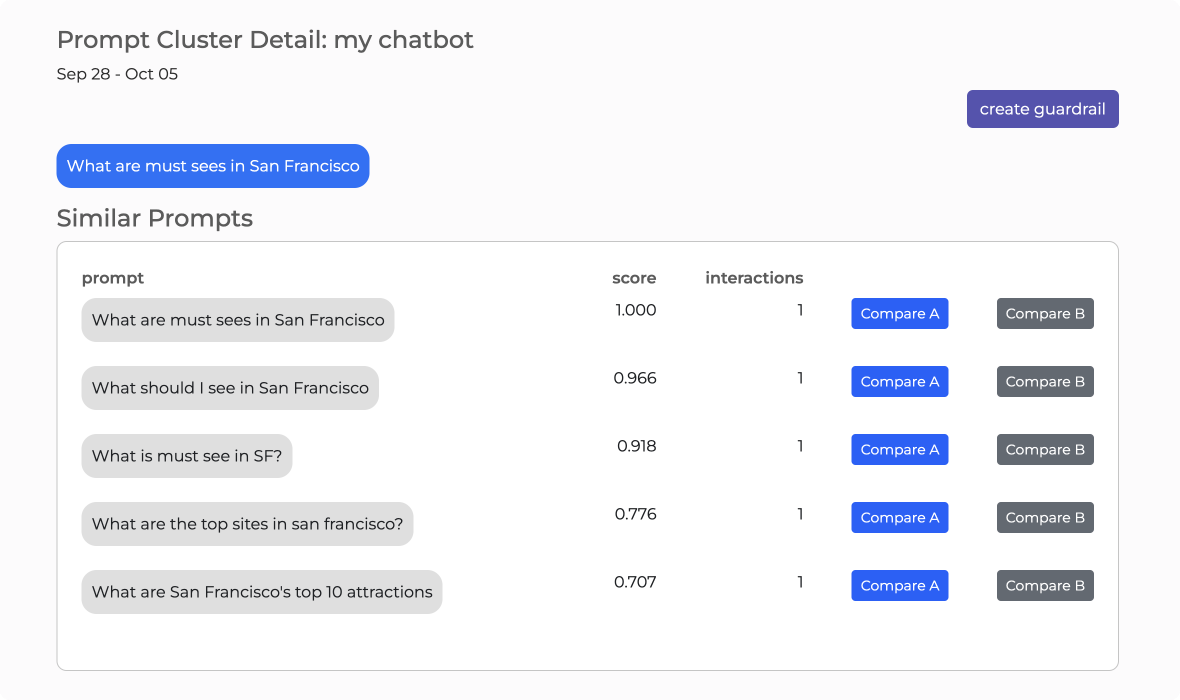1180x700 pixels.
Task: Hit Compare B on the top sites prompt row
Action: 1045,518
